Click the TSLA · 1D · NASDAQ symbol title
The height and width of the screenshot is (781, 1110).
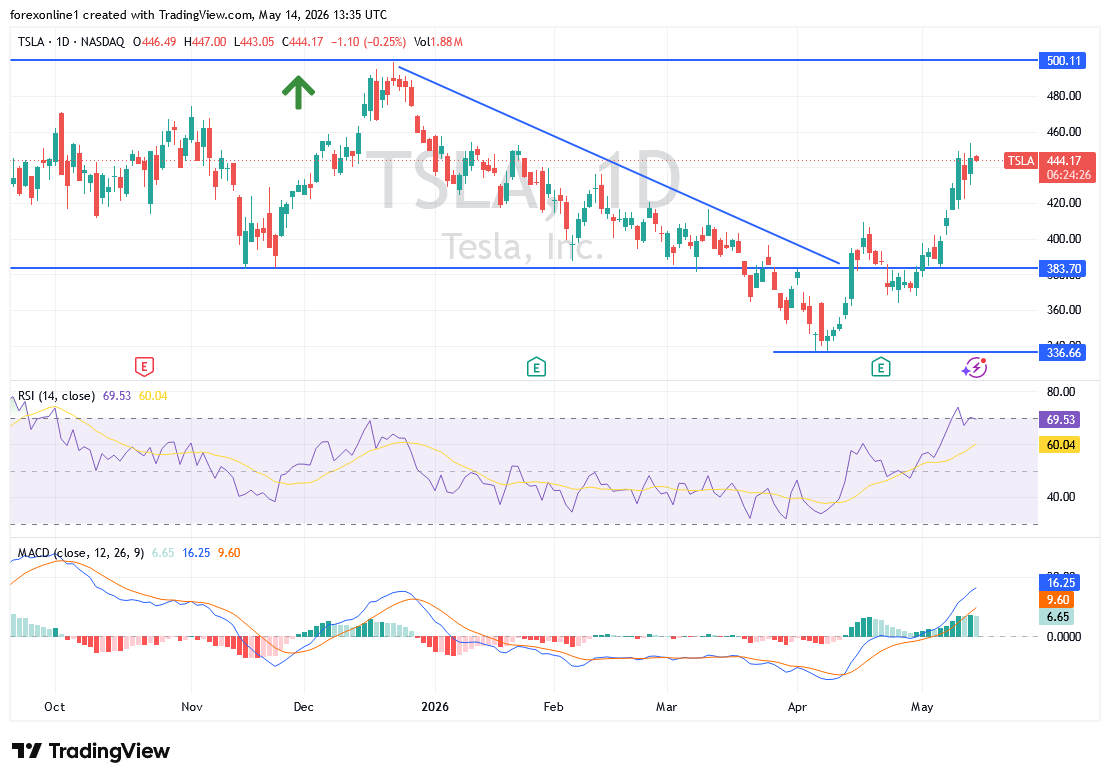(x=71, y=42)
